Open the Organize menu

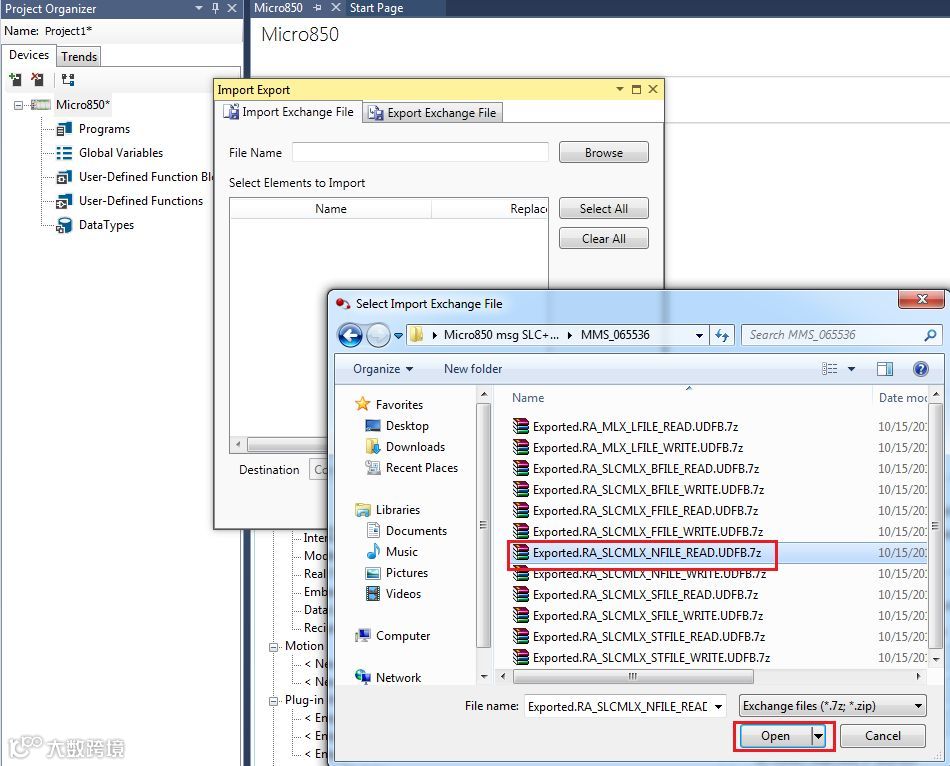coord(383,369)
